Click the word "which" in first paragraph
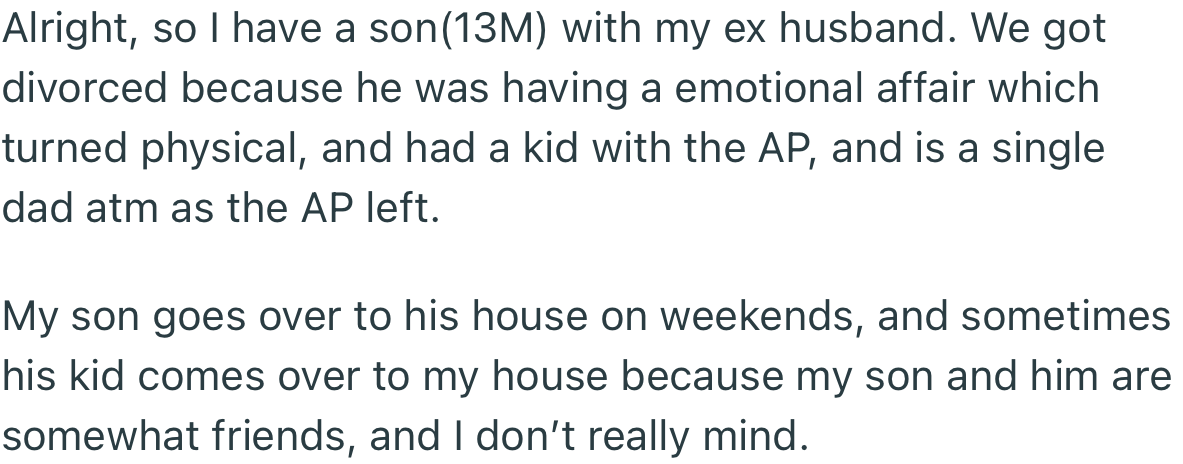Image resolution: width=1183 pixels, height=464 pixels. coord(1046,89)
